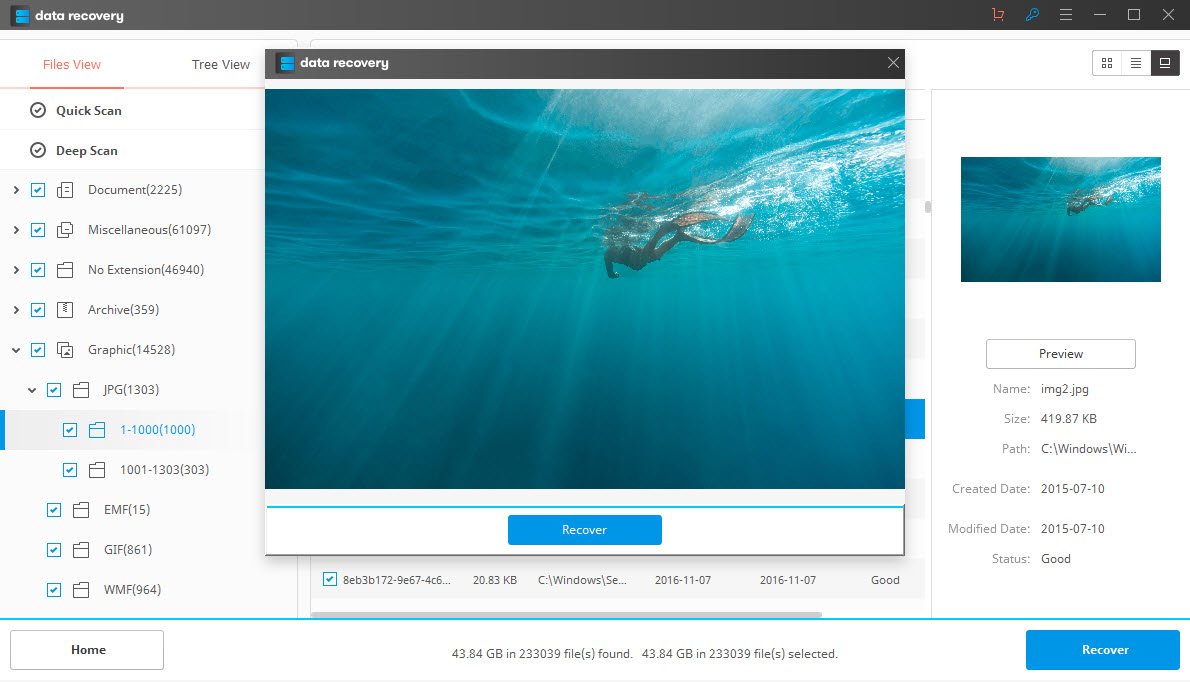Switch to Tree View tab
This screenshot has height=682, width=1190.
(x=219, y=64)
